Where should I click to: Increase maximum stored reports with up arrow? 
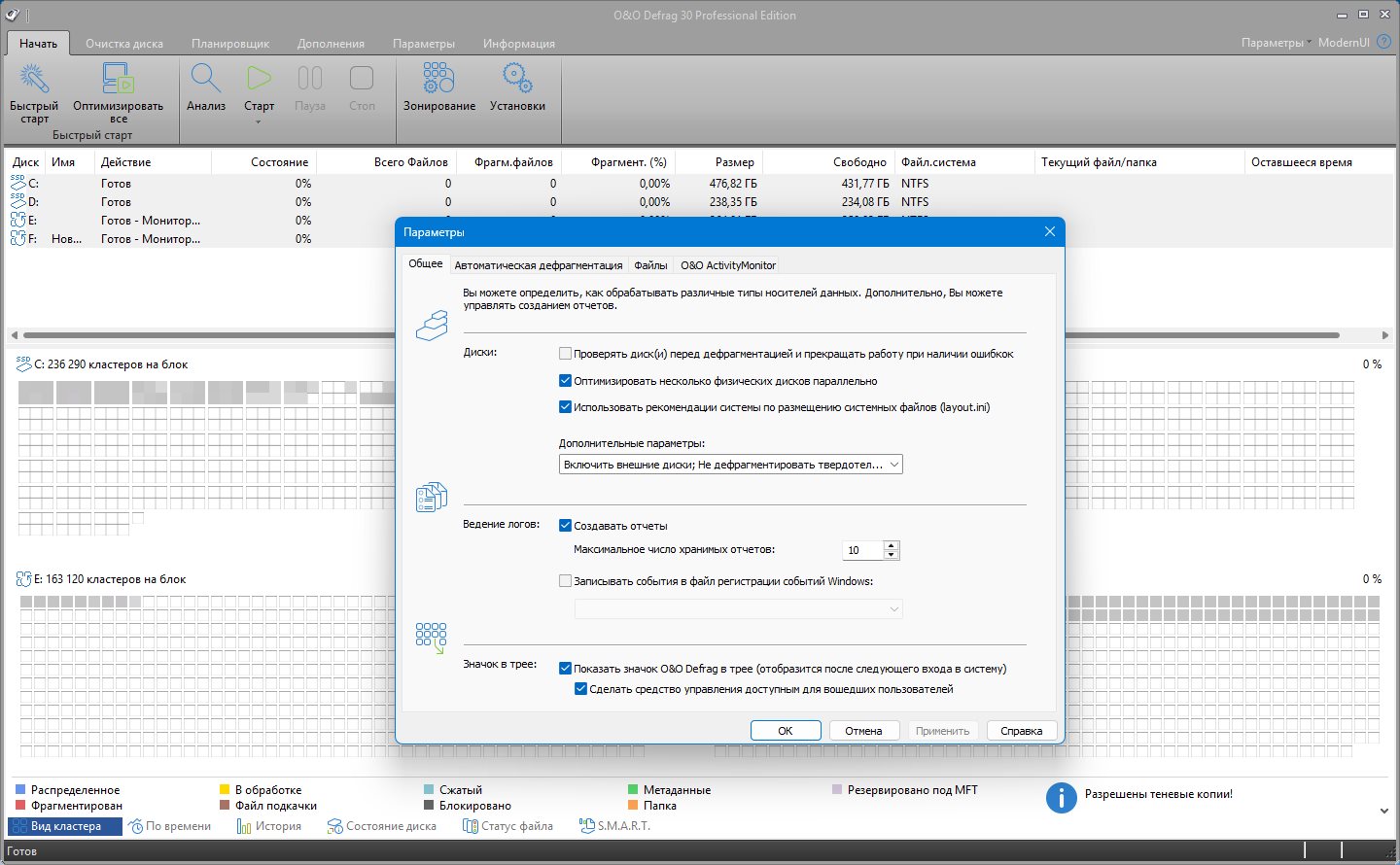(x=892, y=545)
